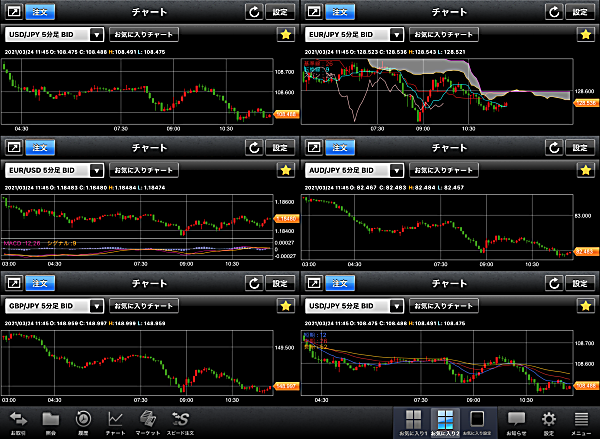Click 注文 on USD/JPY moving-average panel

click(340, 283)
